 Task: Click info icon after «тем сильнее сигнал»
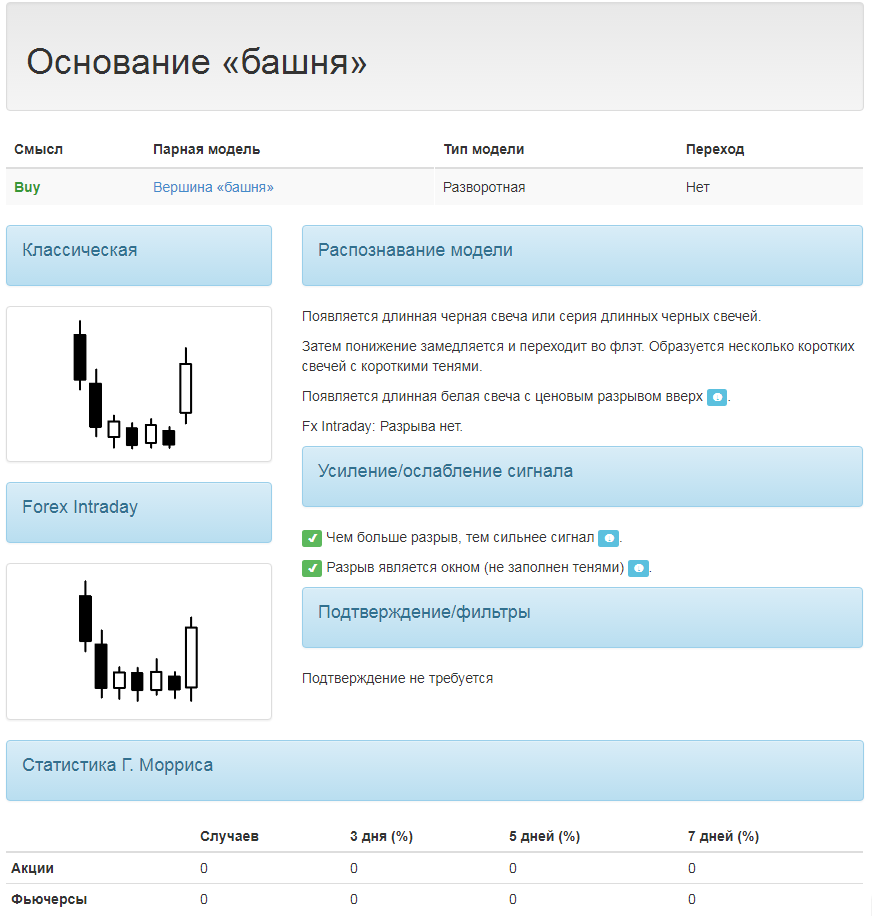coord(609,538)
